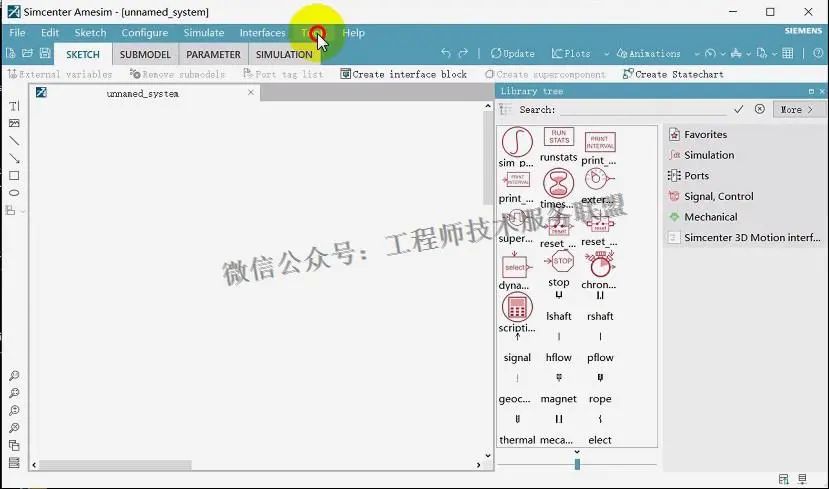Click the clear search X icon
The width and height of the screenshot is (829, 489).
coord(760,109)
